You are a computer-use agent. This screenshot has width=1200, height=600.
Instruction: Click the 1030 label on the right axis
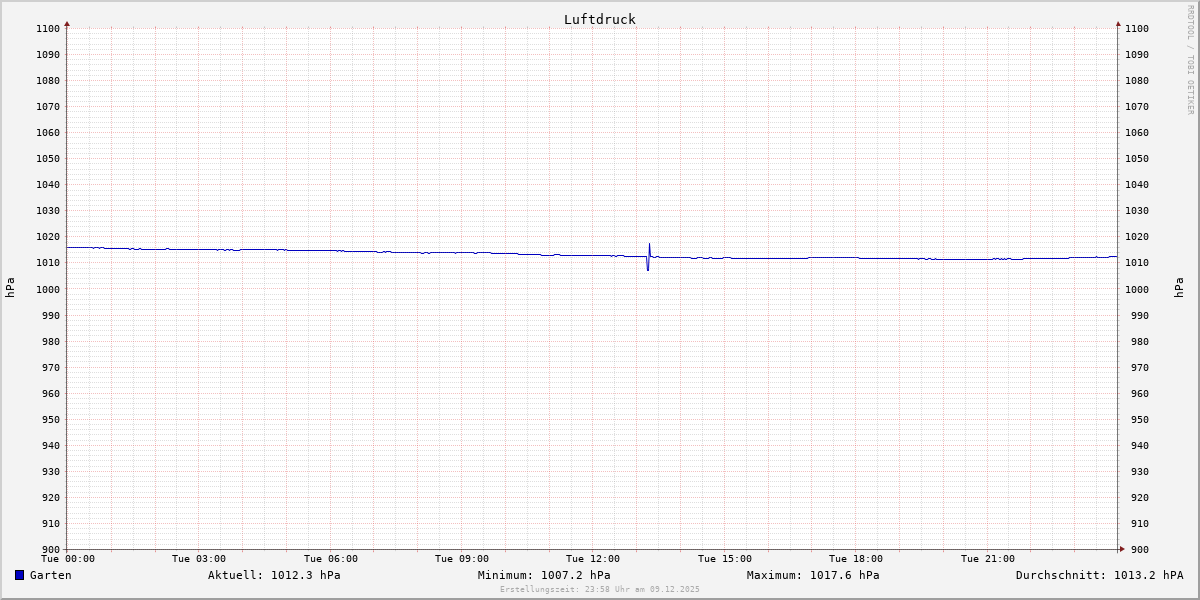(1137, 211)
